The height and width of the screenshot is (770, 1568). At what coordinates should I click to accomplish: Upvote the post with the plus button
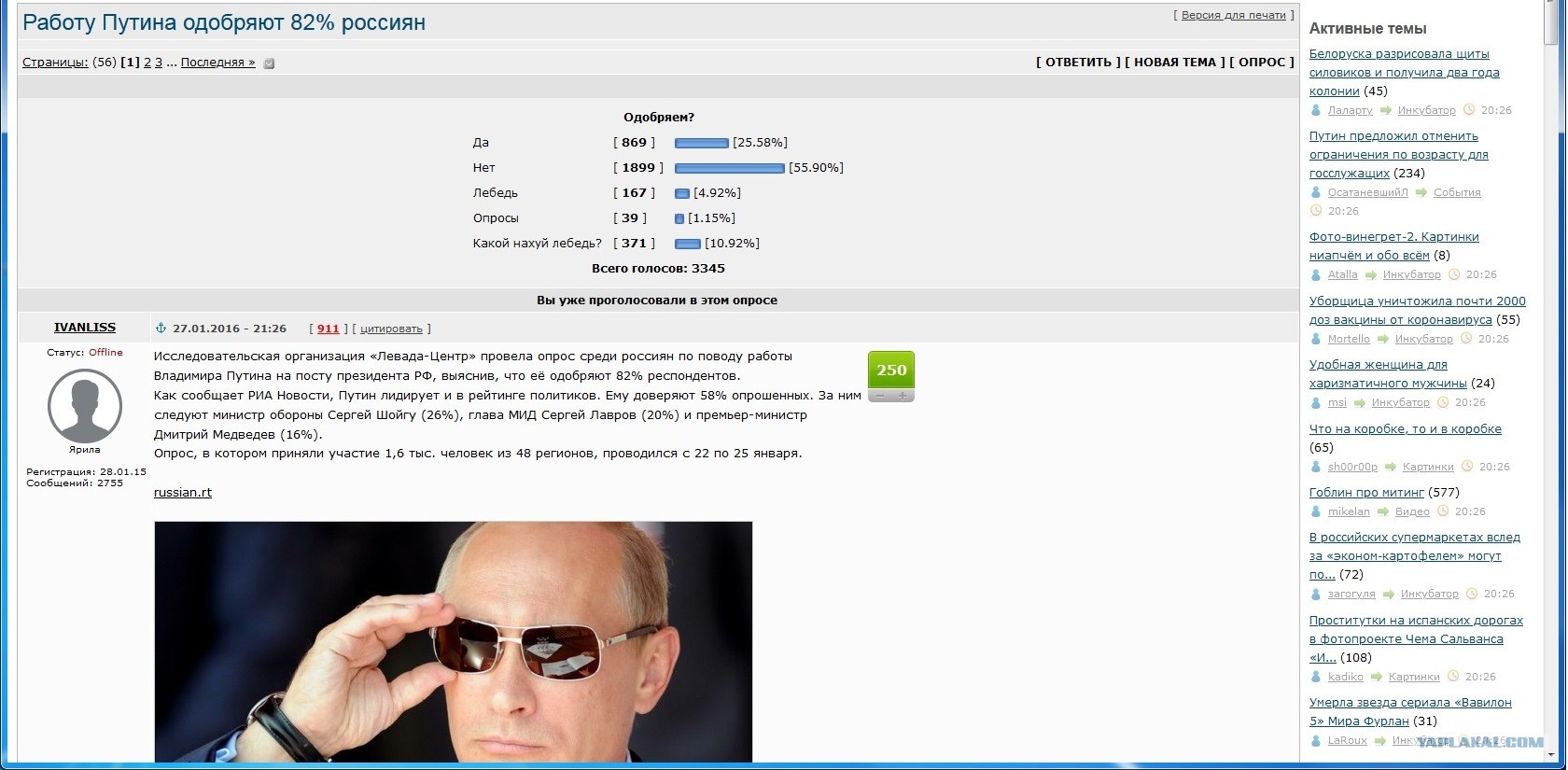coord(903,396)
